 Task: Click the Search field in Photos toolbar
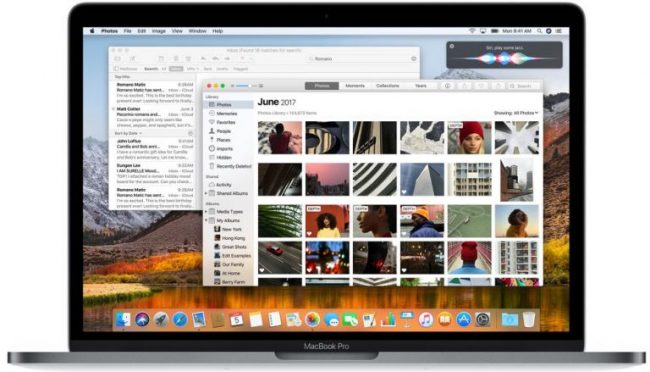(524, 86)
